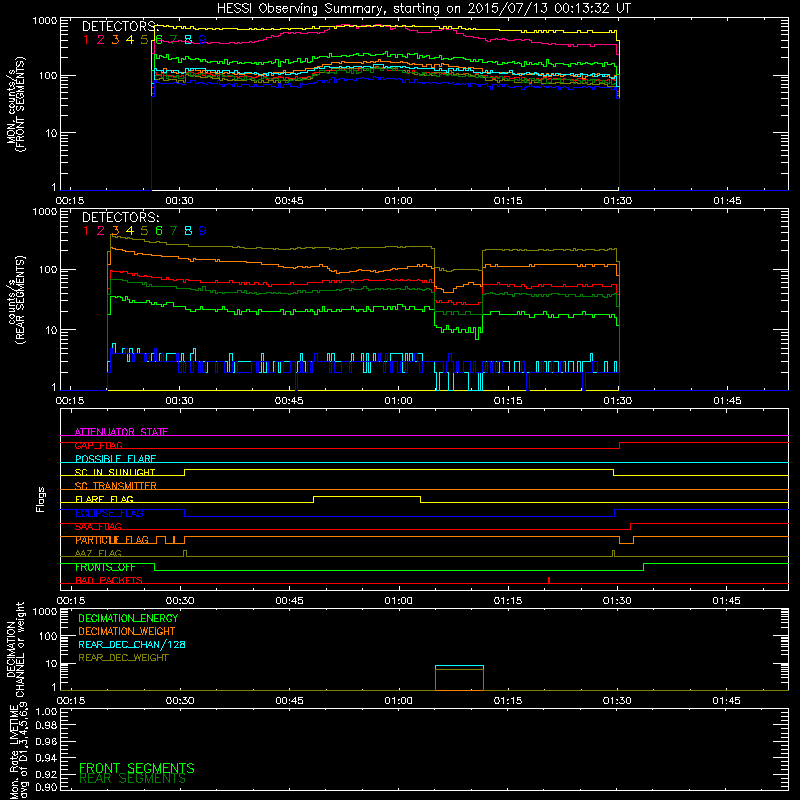Click the DECIMATION_WEIGHT legend entry
The width and height of the screenshot is (800, 800).
pos(127,631)
